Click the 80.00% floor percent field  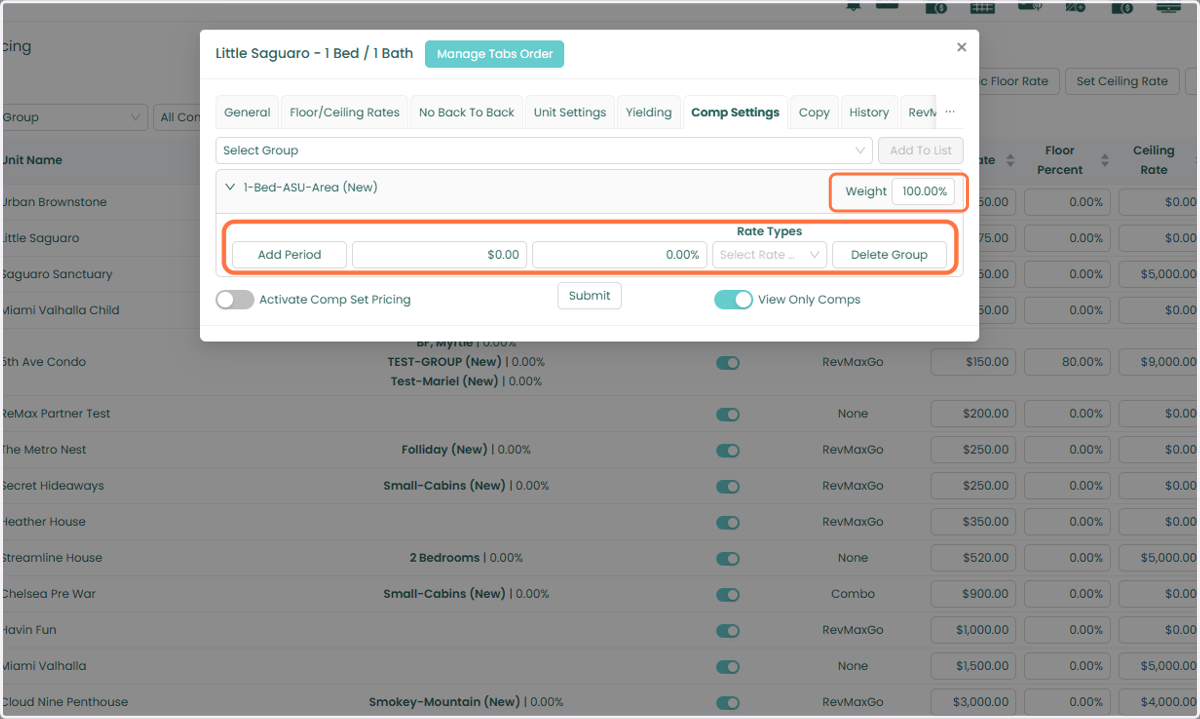point(1067,362)
